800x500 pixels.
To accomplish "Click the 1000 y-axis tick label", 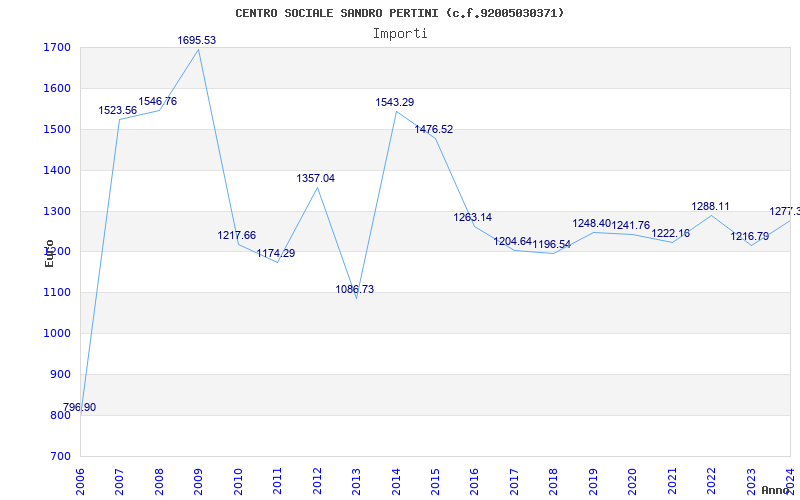I will point(57,334).
